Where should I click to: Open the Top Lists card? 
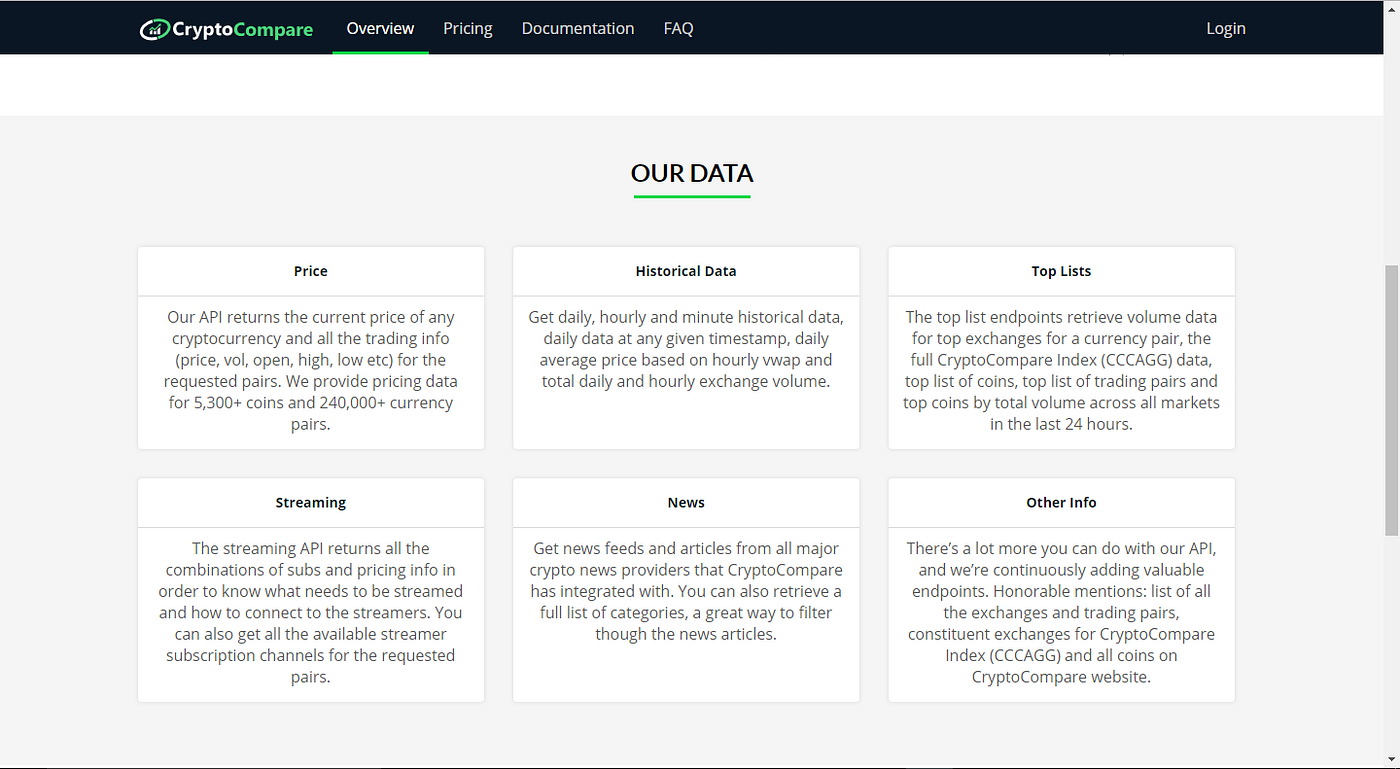tap(1061, 270)
